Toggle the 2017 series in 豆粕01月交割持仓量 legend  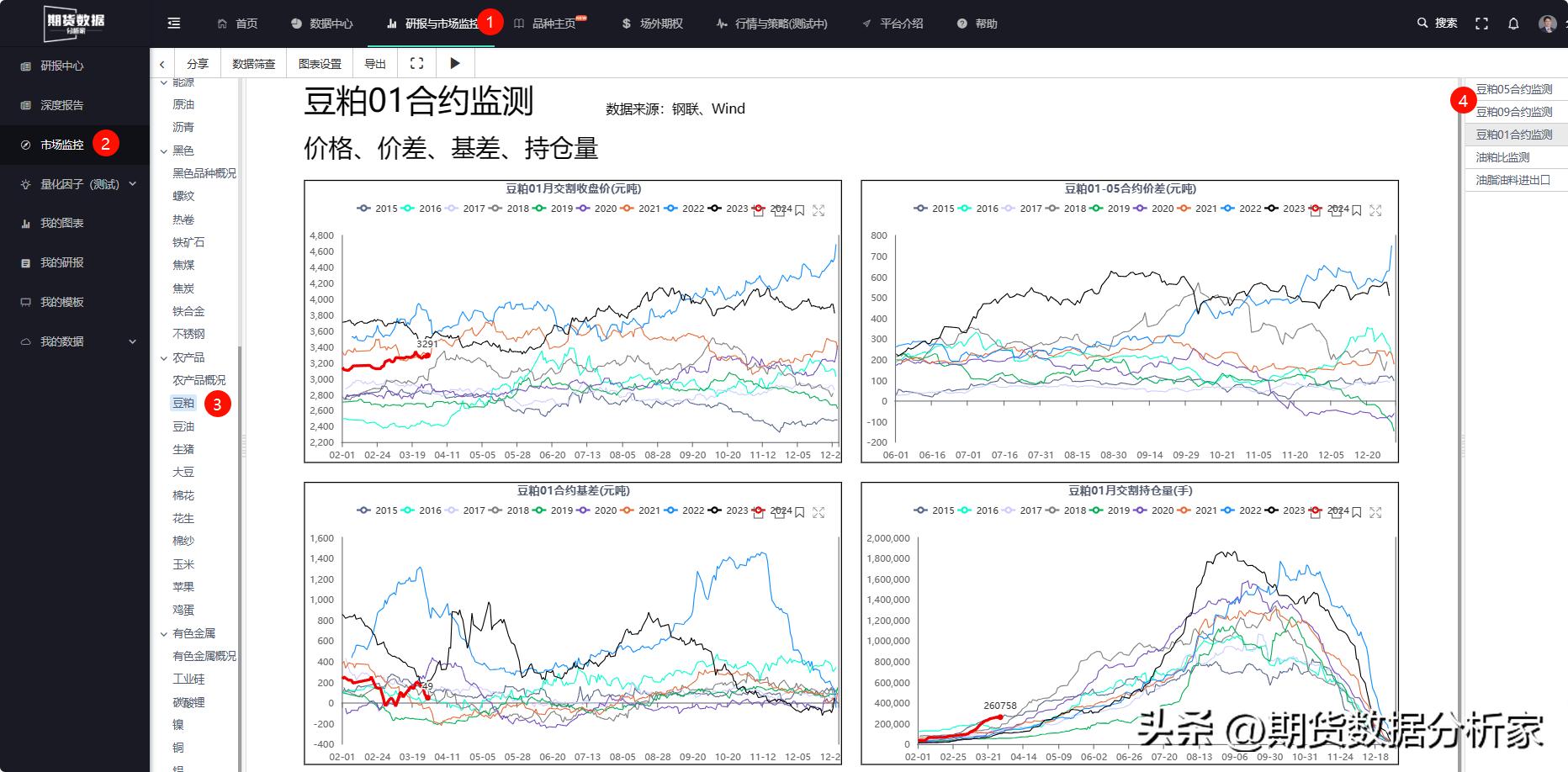pos(1022,510)
